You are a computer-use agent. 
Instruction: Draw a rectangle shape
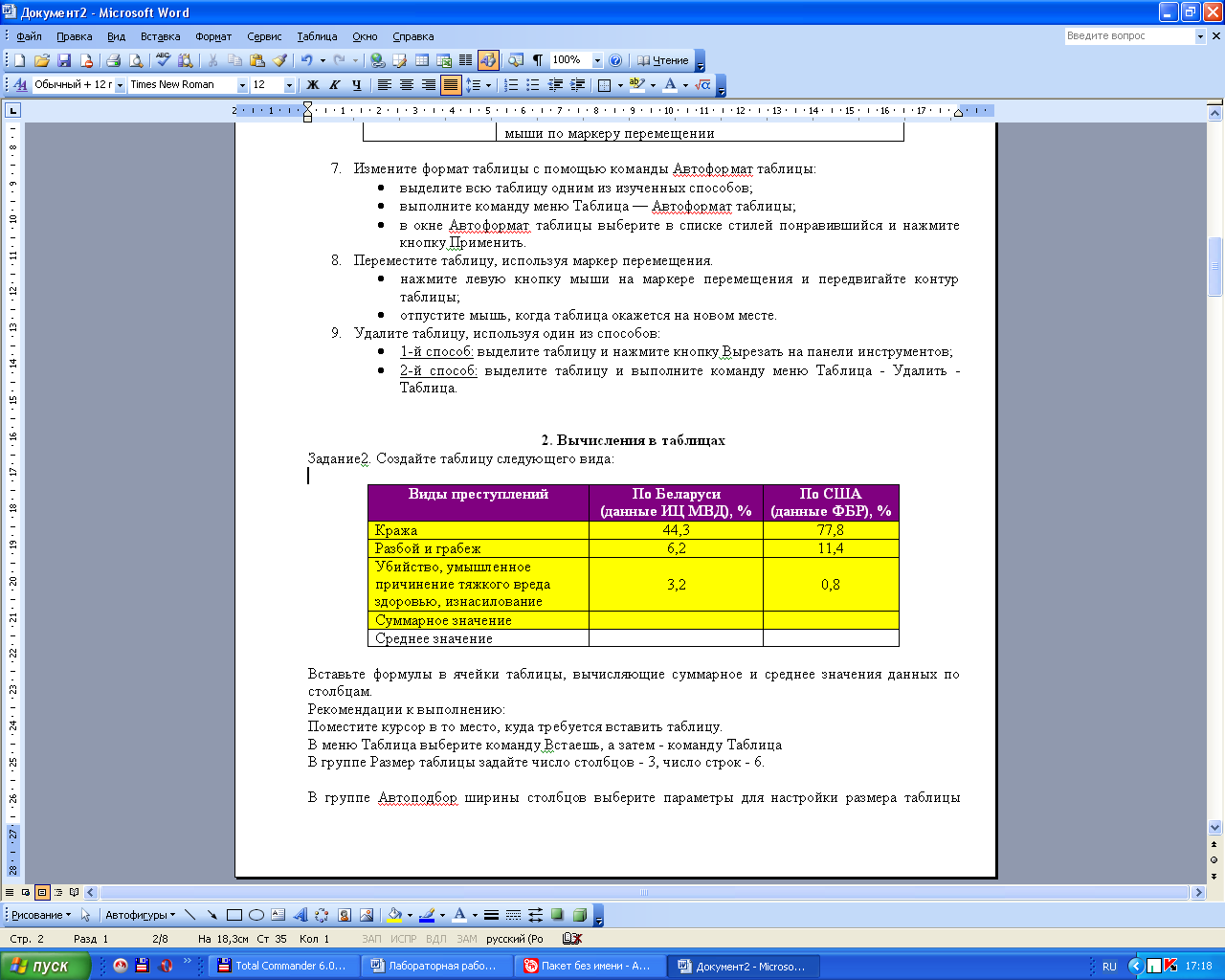click(x=234, y=915)
